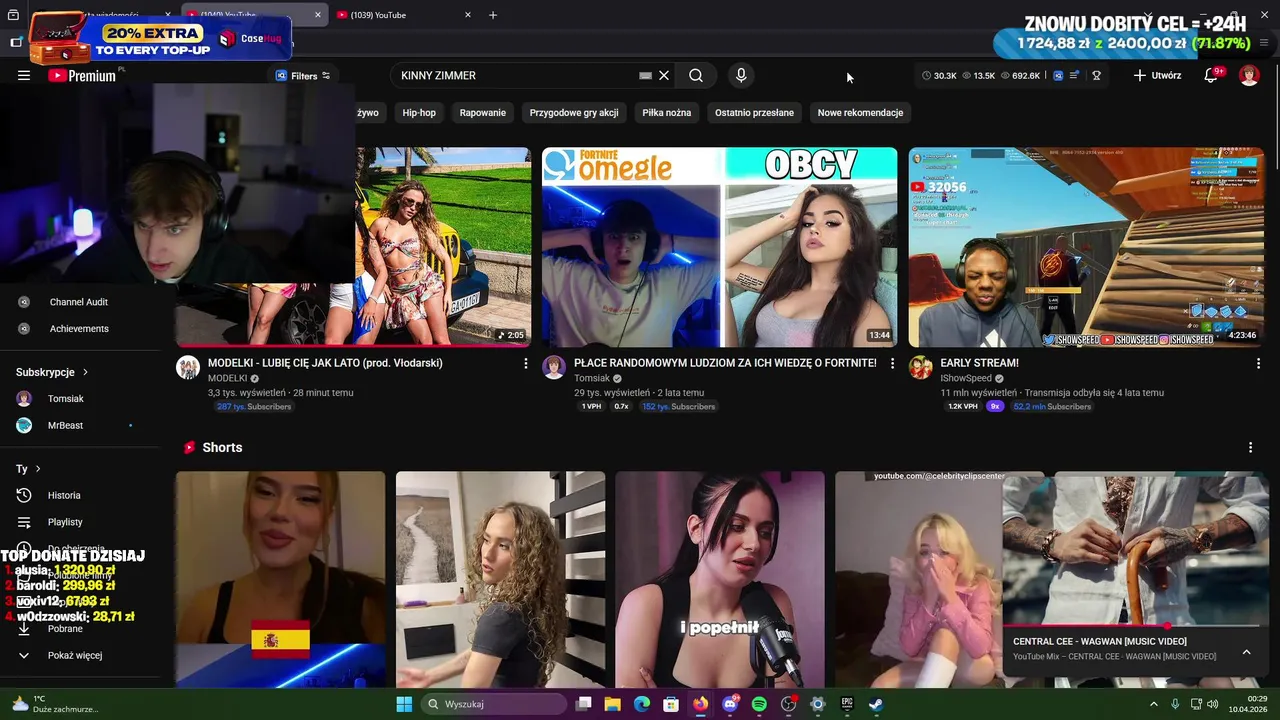Run search with the magnifier button
Image resolution: width=1280 pixels, height=720 pixels.
coord(696,75)
